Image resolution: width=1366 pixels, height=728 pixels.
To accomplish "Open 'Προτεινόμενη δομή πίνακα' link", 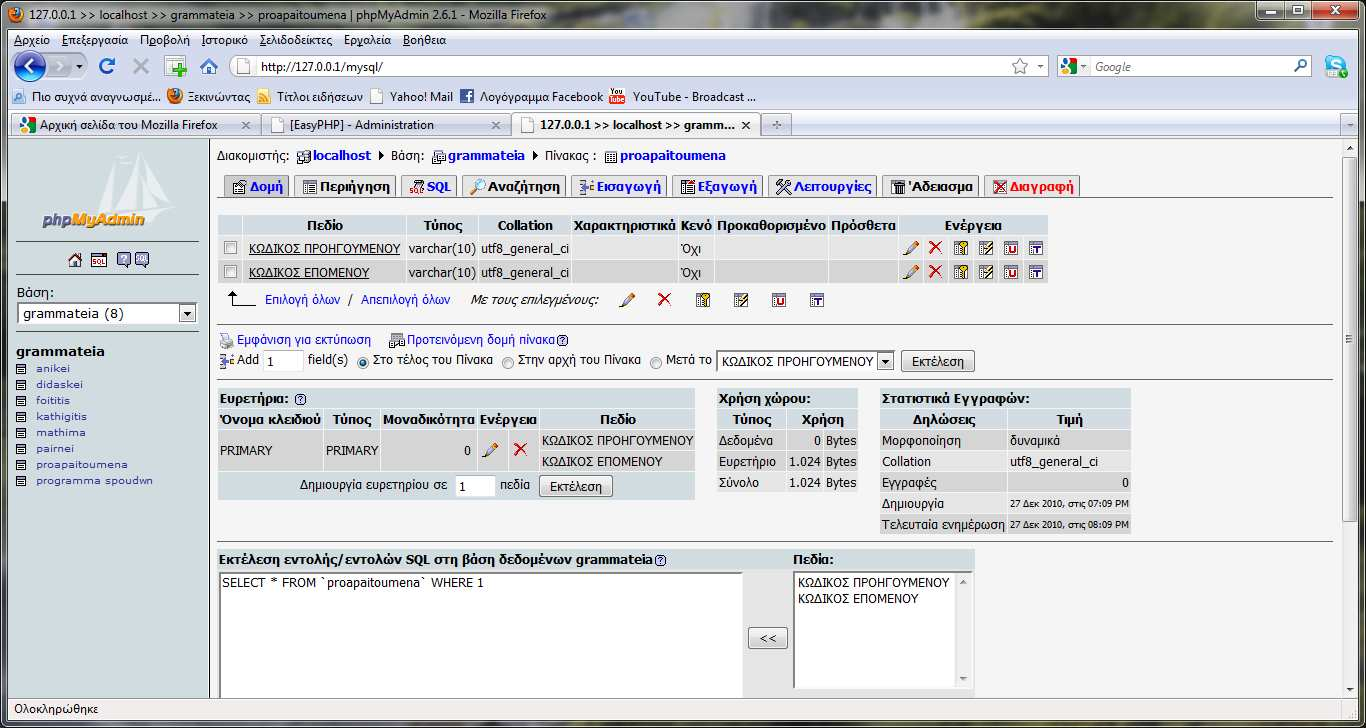I will tap(481, 340).
